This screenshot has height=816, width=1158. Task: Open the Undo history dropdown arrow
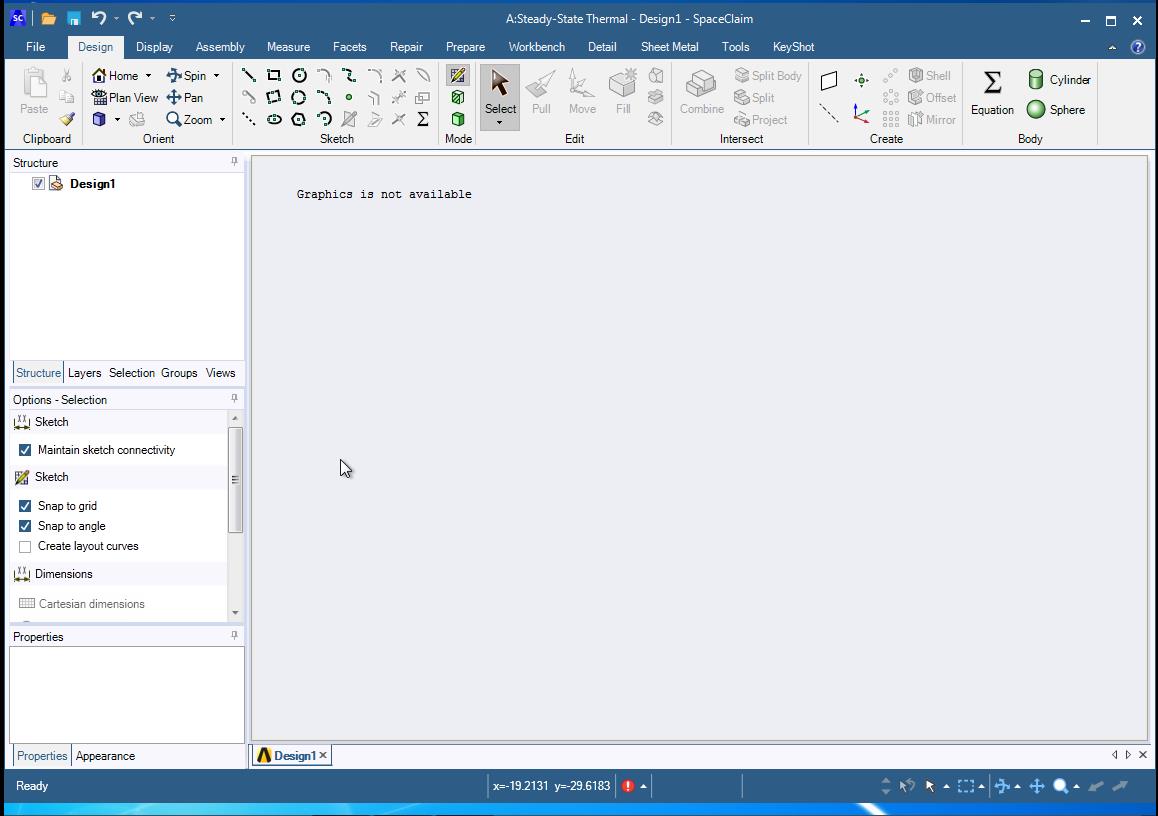point(116,18)
